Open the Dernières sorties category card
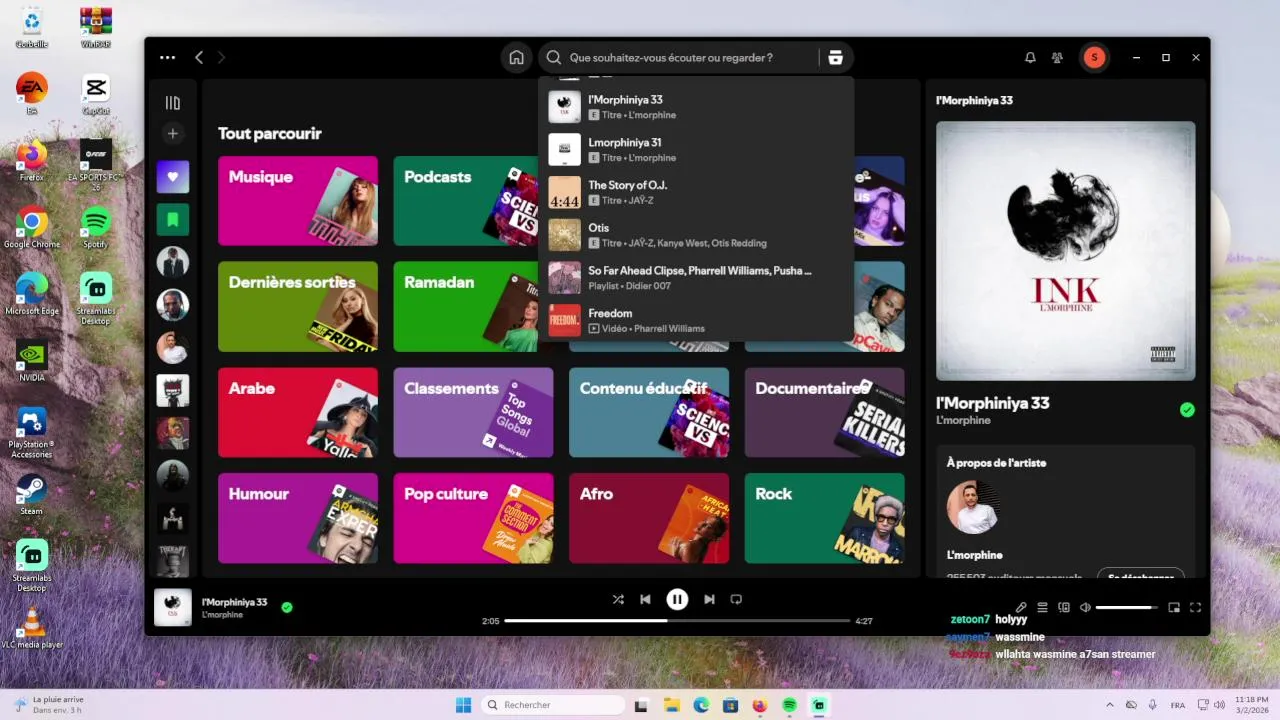This screenshot has width=1280, height=720. point(298,307)
